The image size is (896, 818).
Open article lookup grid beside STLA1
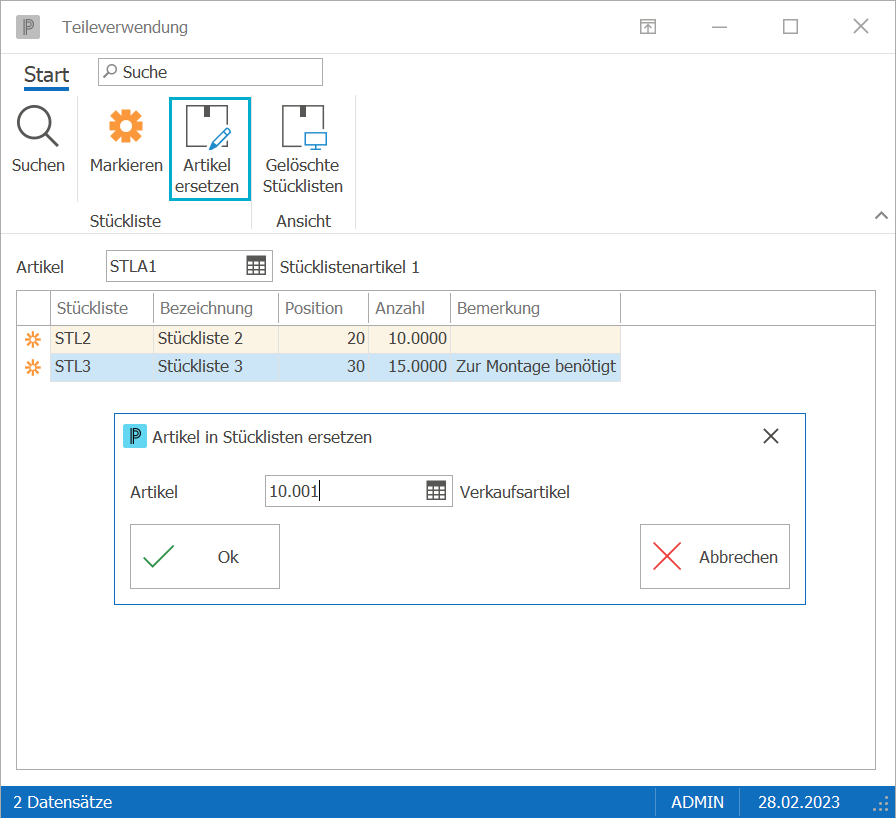pos(256,266)
